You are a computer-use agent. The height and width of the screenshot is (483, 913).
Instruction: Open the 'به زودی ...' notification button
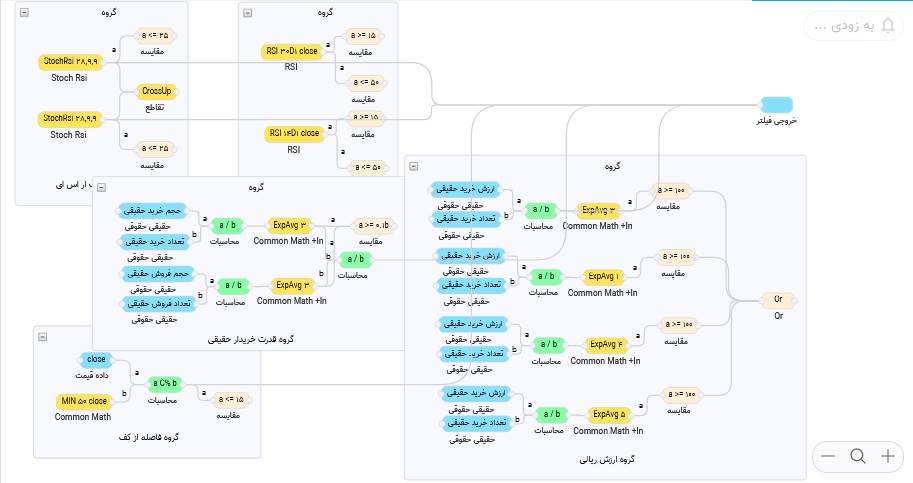coord(853,26)
